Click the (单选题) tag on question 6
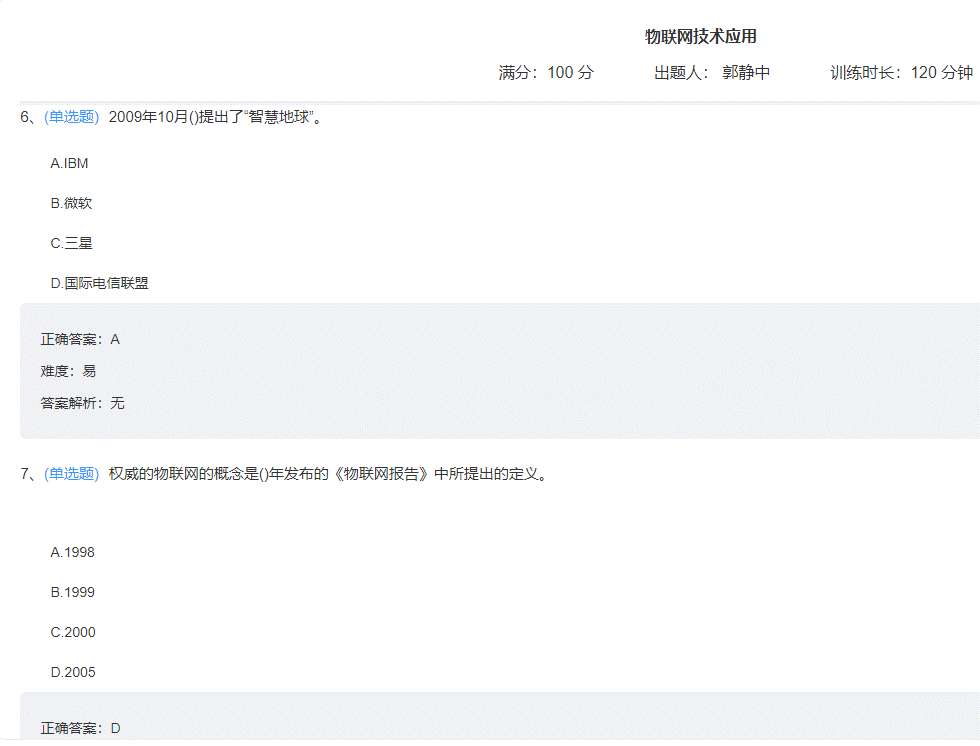The width and height of the screenshot is (980, 746). click(x=71, y=116)
